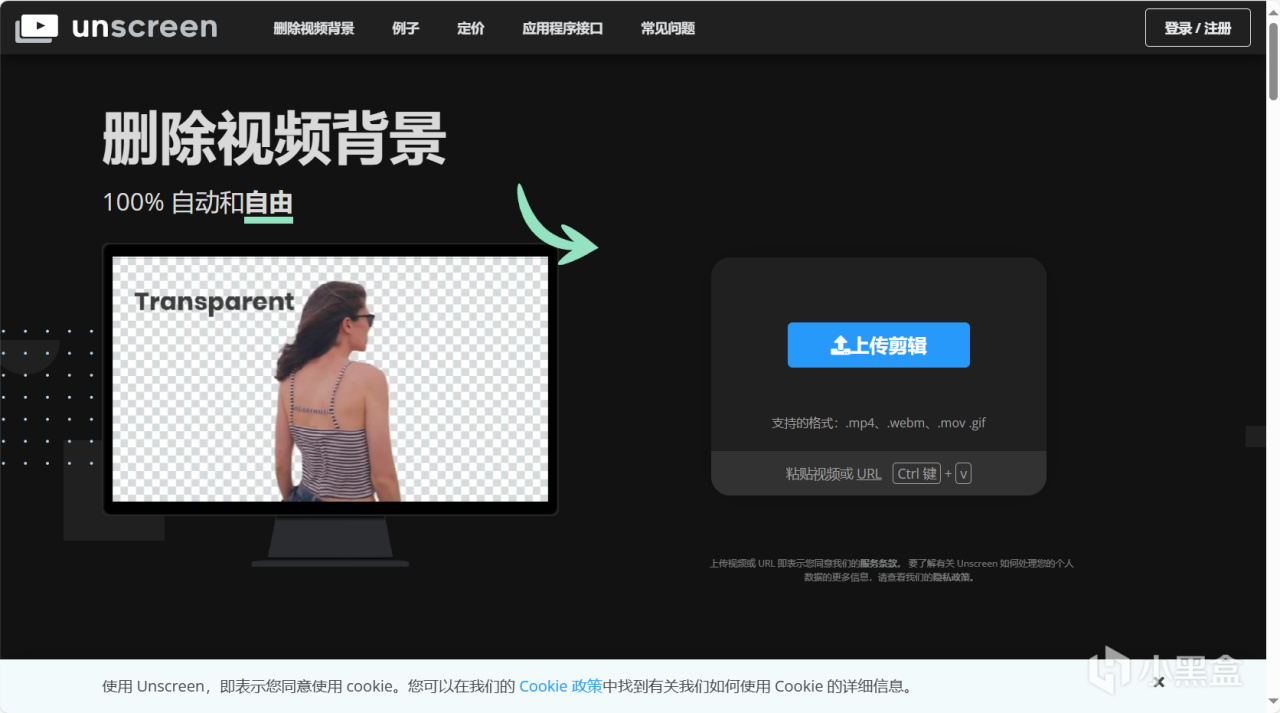The width and height of the screenshot is (1280, 713).
Task: Open the 应用程序接口 navigation item
Action: (562, 28)
